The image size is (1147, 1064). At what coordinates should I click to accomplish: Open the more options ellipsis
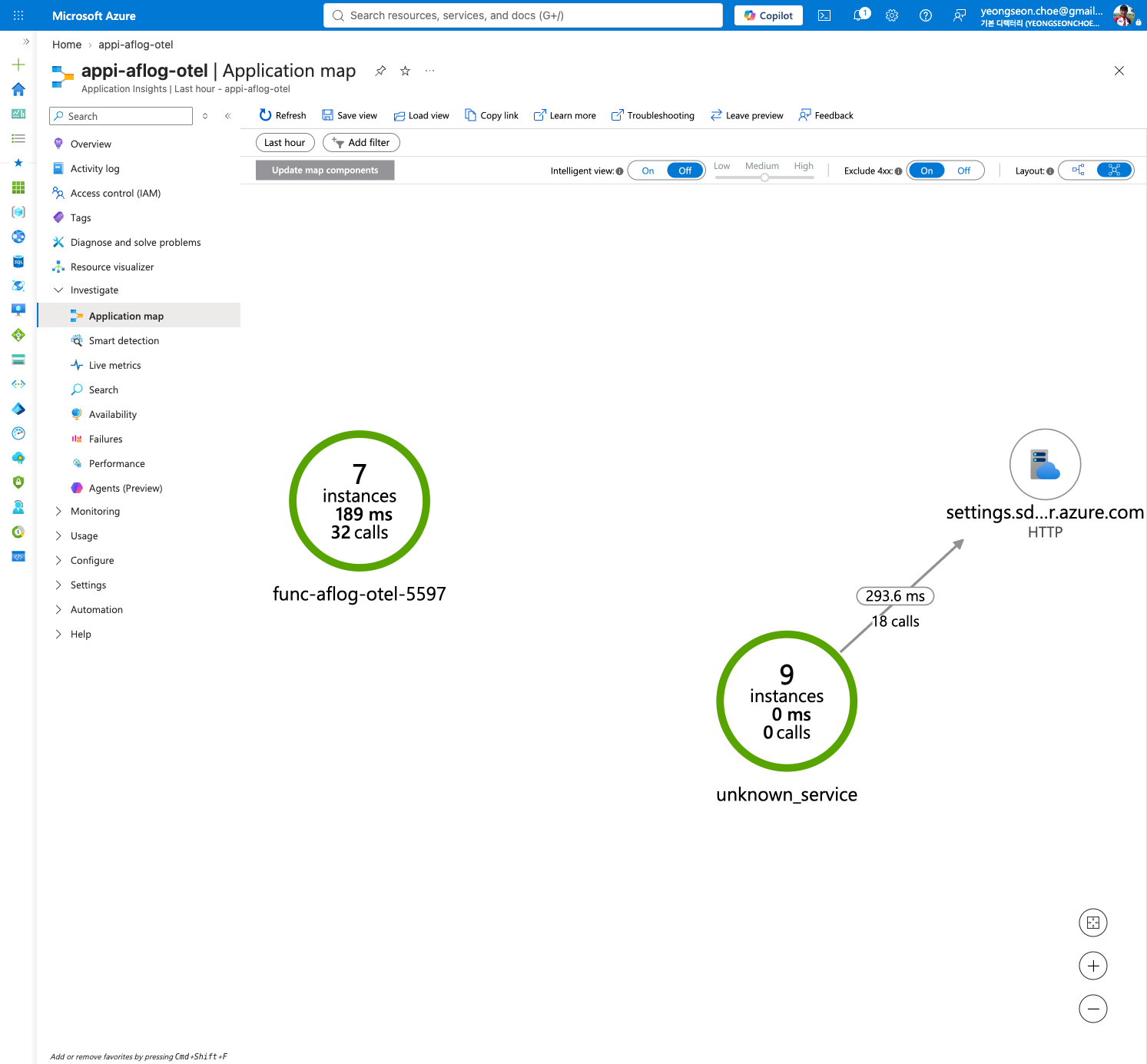point(429,71)
